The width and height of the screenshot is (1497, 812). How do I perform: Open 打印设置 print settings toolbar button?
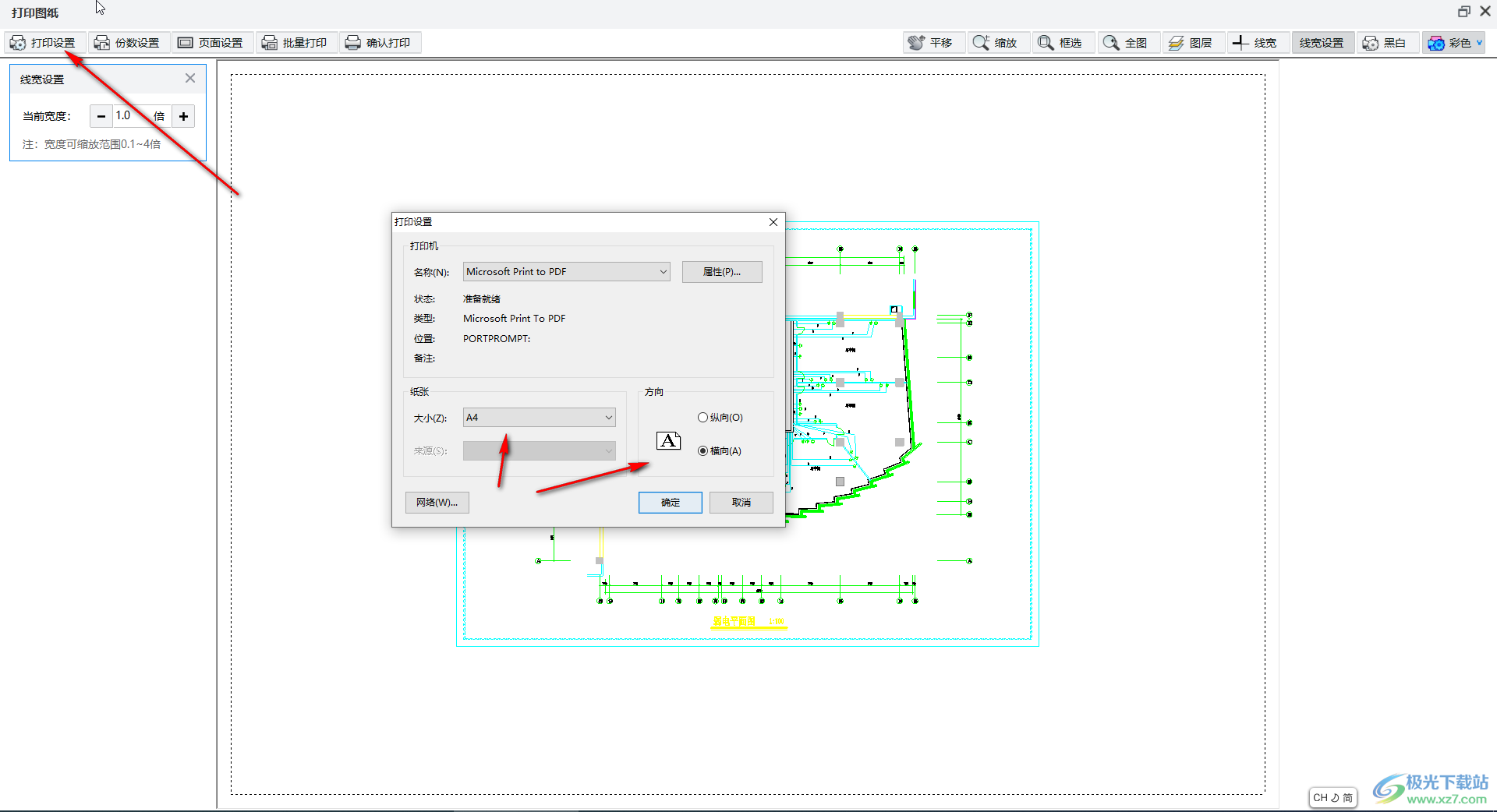pyautogui.click(x=44, y=43)
